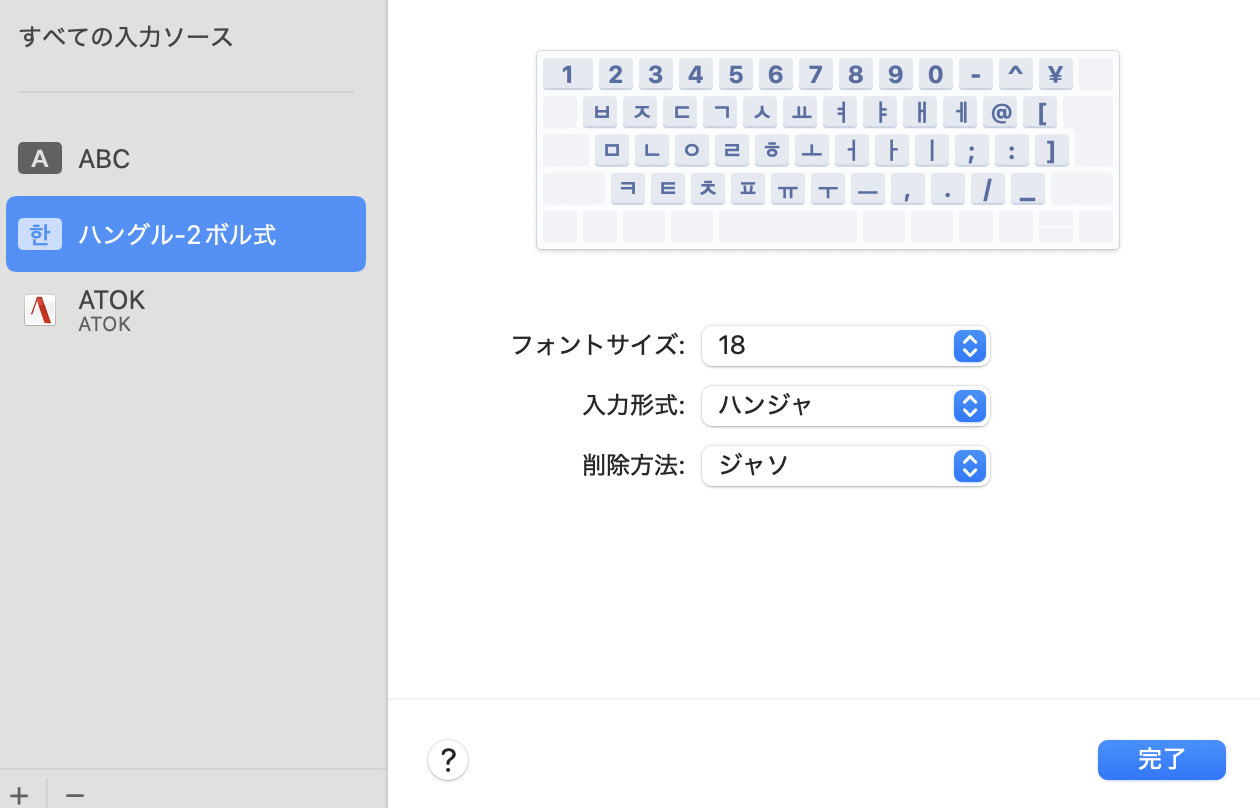The height and width of the screenshot is (808, 1260).
Task: Click the @ key on keyboard preview
Action: [x=1000, y=112]
